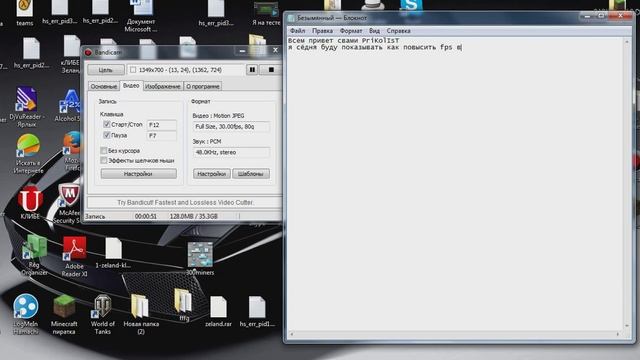Open the О программе tab in Bandicam
640x360 pixels.
coord(203,87)
